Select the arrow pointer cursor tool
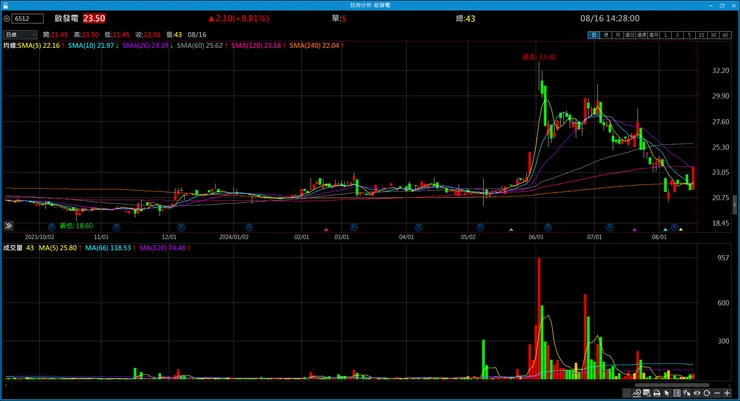Screen dimensions: 740x401 pos(666,393)
